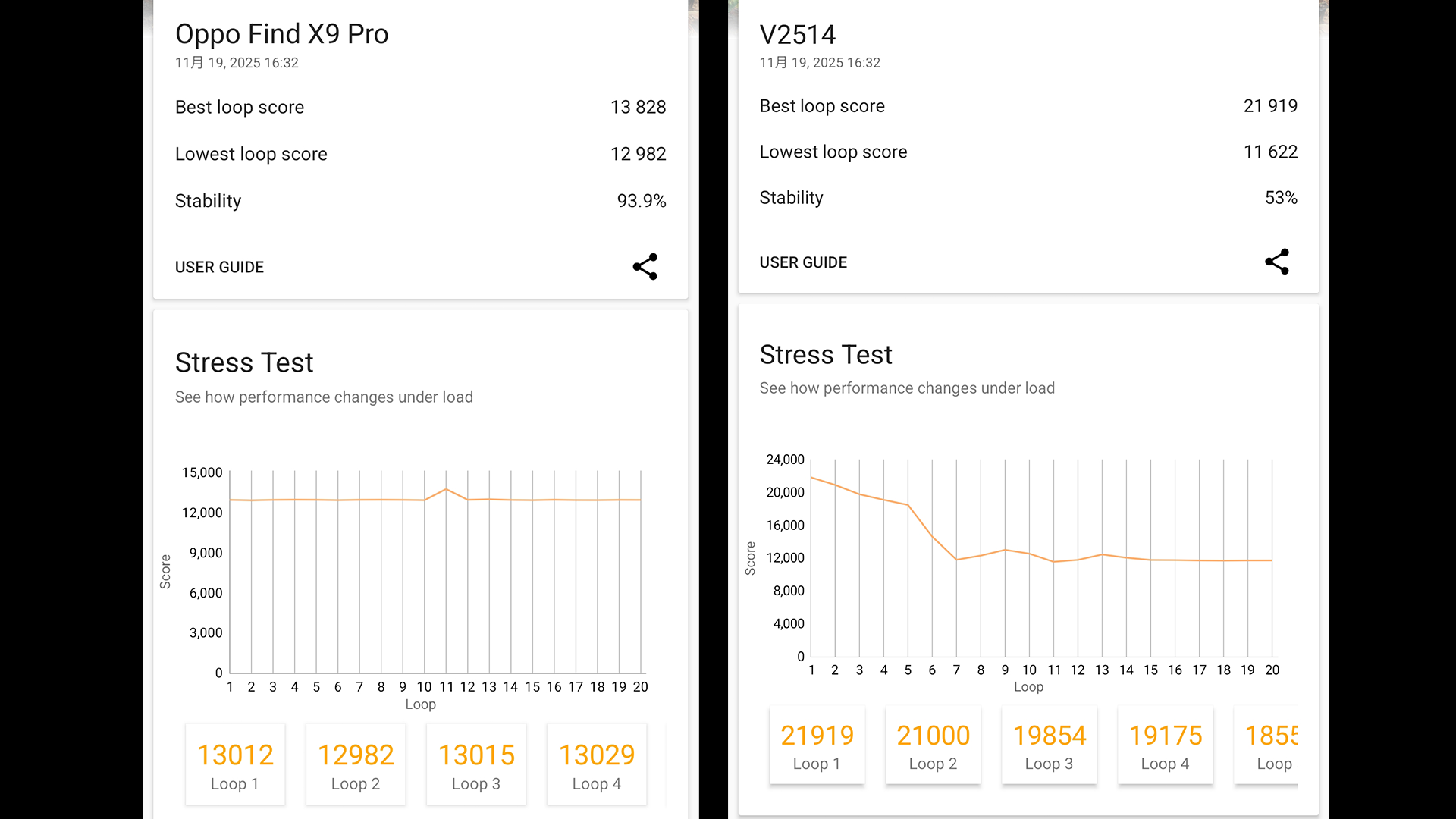
Task: Tap share icon on Oppo Find X9 Pro card
Action: (x=645, y=267)
